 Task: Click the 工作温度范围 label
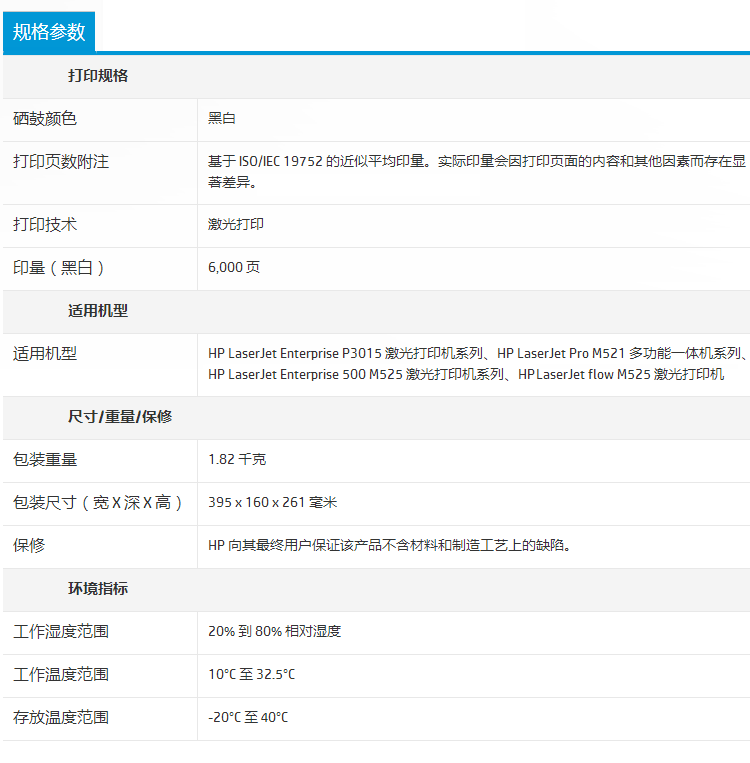point(61,675)
